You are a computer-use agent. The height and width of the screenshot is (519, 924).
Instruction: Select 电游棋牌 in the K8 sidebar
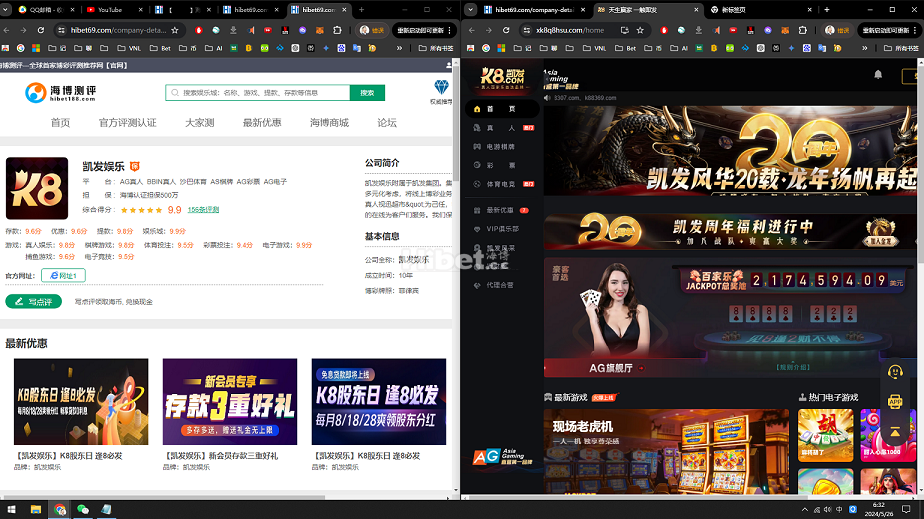coord(500,147)
